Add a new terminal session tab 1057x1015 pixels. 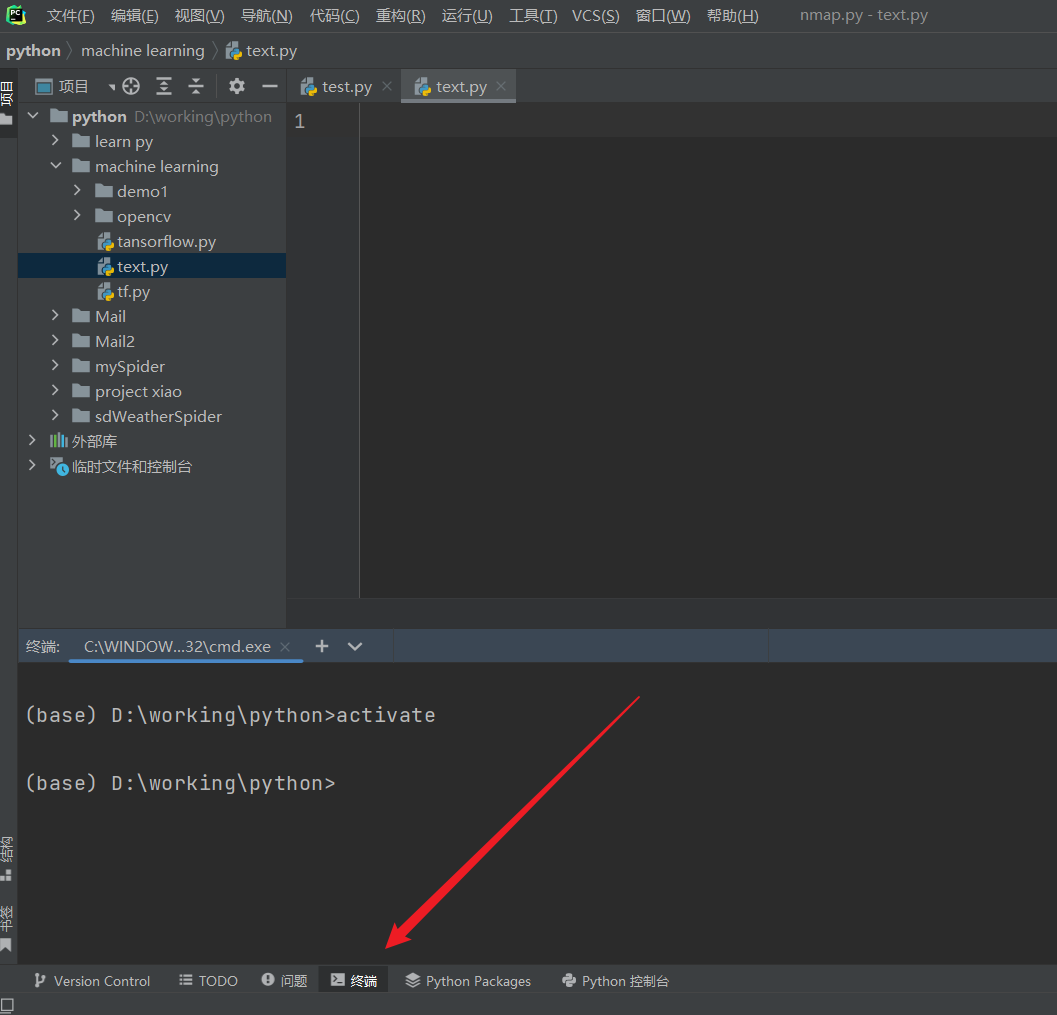click(x=322, y=646)
